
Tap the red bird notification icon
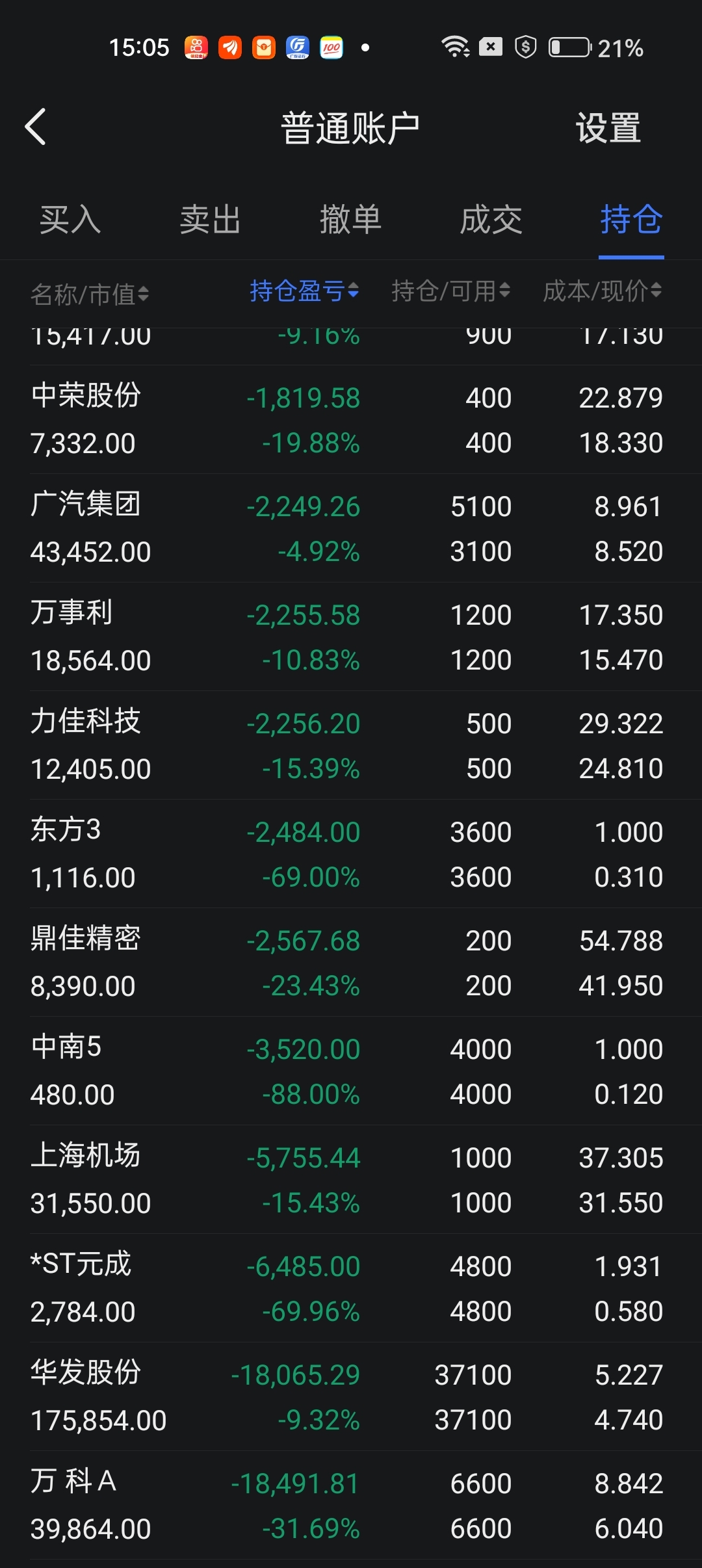point(230,47)
